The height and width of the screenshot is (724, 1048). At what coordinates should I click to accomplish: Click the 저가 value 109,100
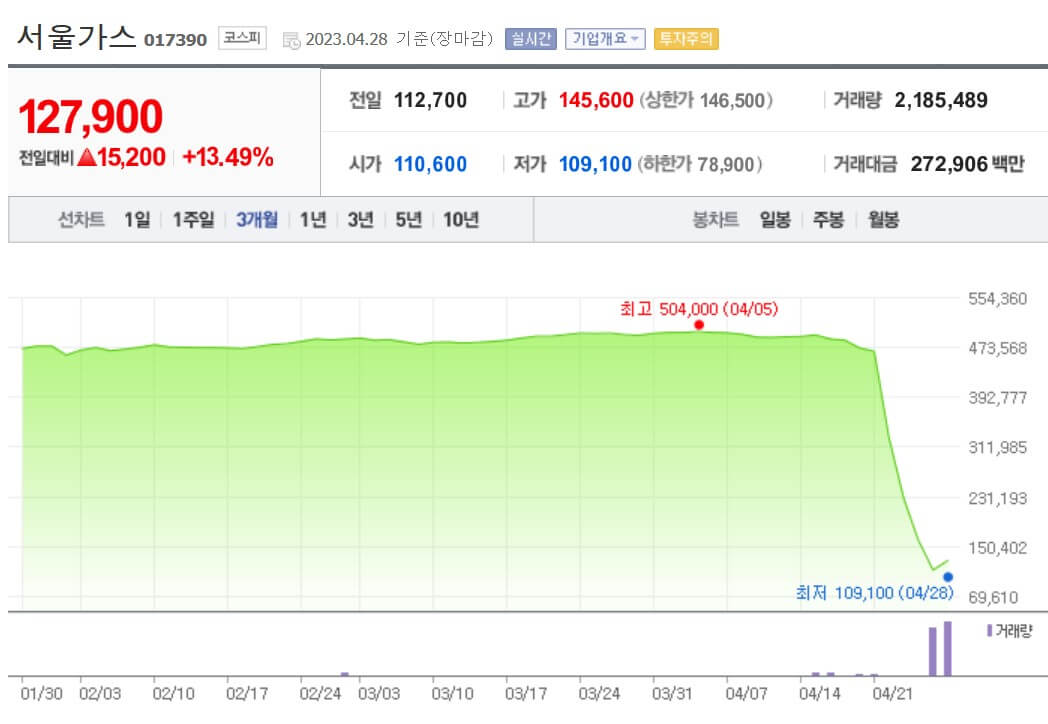(x=596, y=164)
